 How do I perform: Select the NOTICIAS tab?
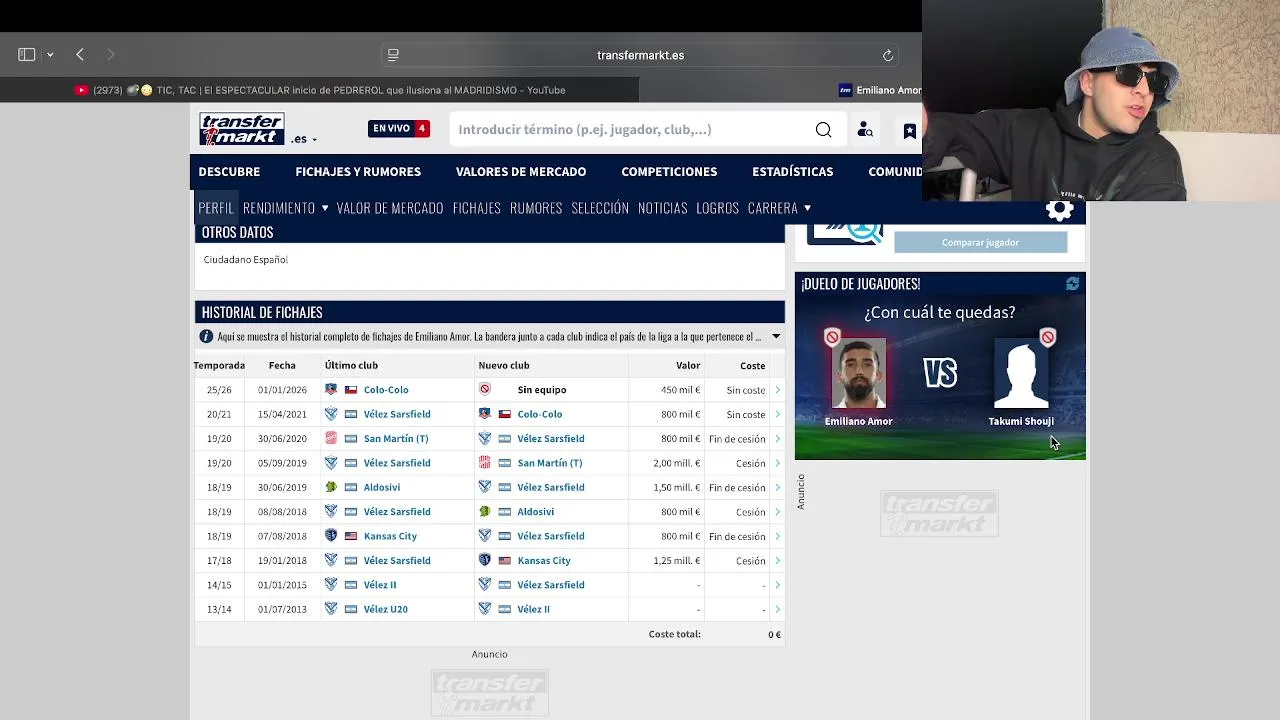(663, 208)
